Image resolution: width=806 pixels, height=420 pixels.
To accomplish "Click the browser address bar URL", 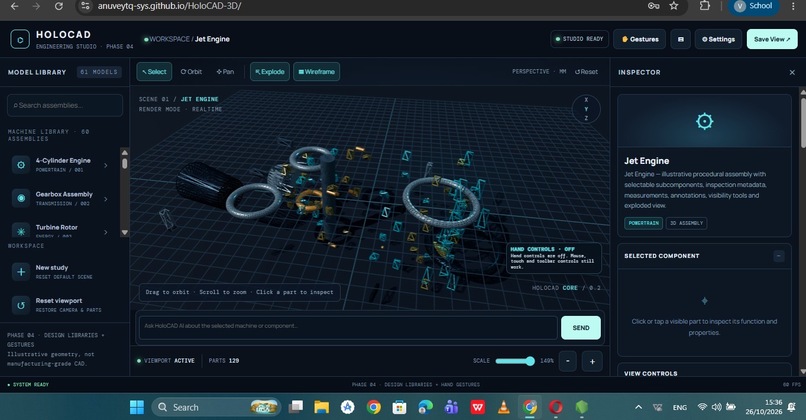I will (x=169, y=6).
